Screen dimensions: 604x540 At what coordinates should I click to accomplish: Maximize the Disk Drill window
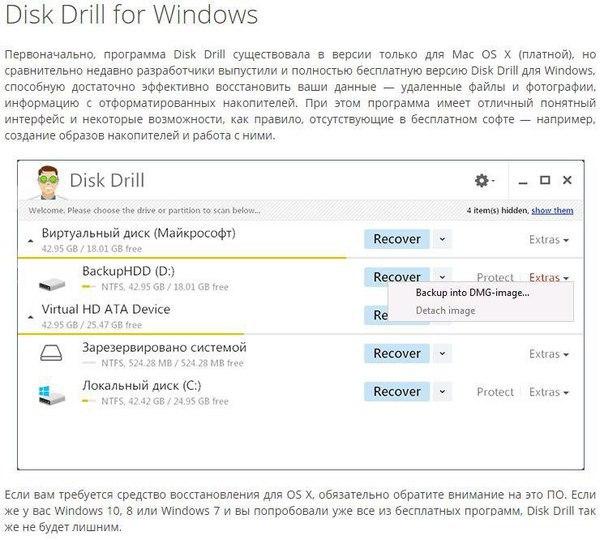click(x=545, y=180)
